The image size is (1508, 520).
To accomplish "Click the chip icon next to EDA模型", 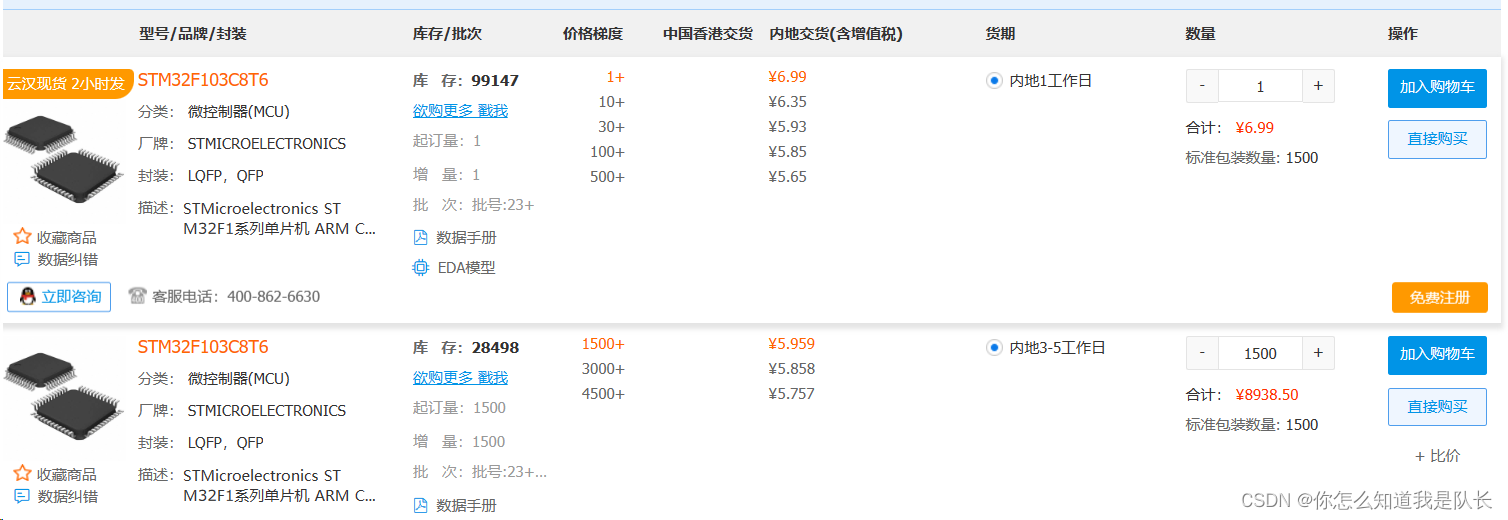I will [421, 267].
